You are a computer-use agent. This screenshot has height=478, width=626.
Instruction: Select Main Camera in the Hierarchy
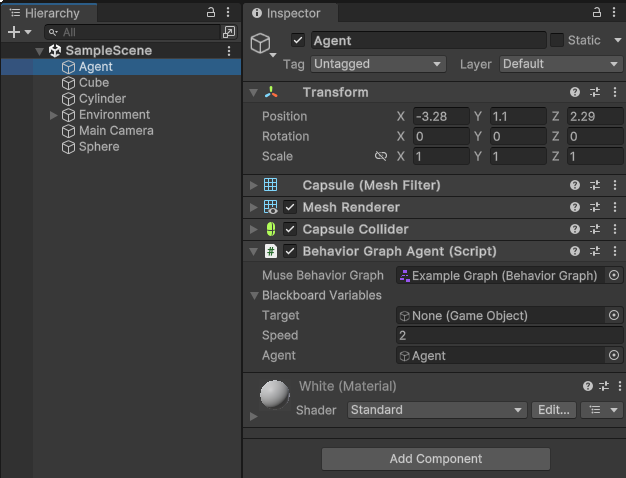116,131
